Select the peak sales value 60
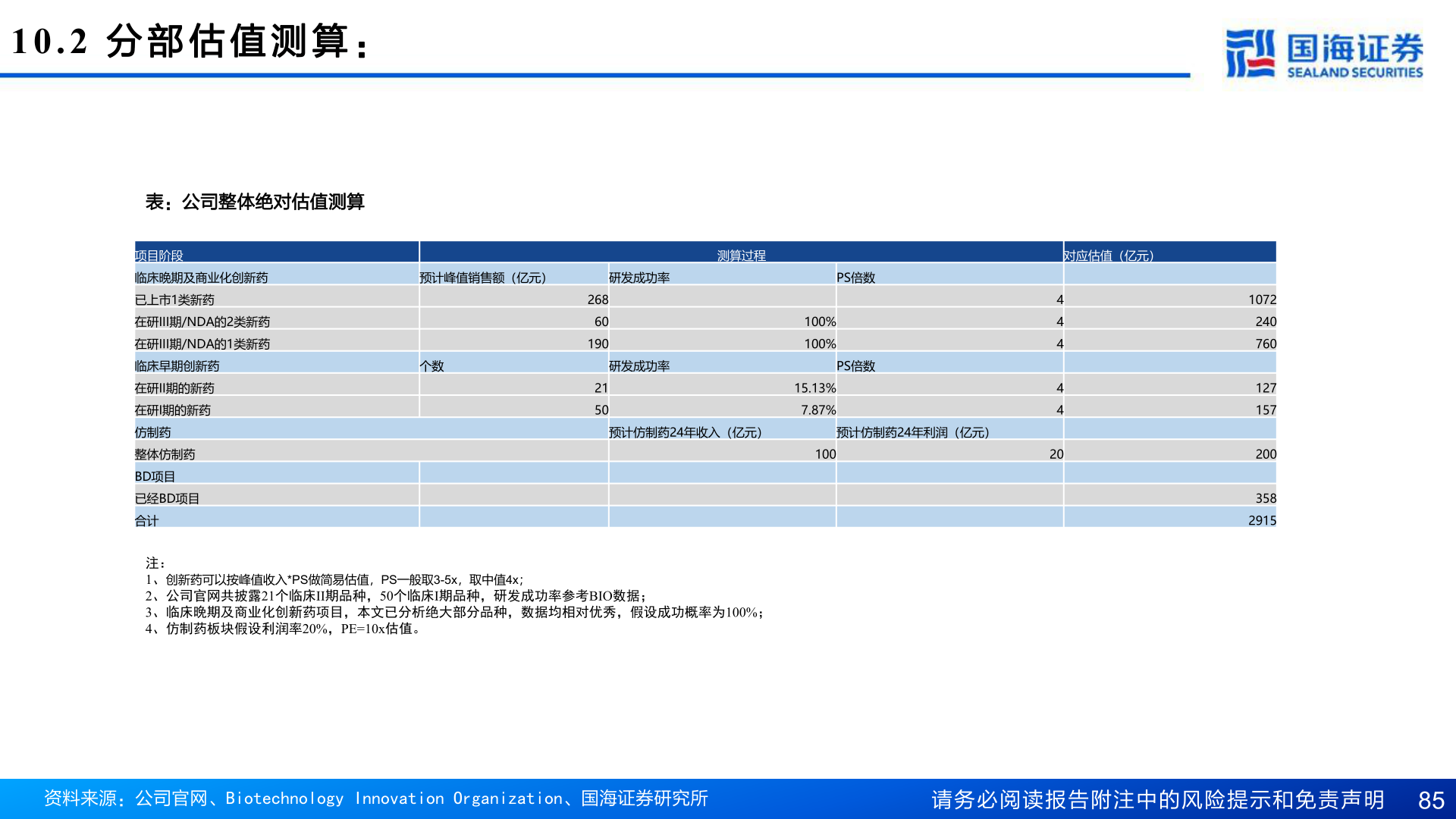The width and height of the screenshot is (1456, 819). pyautogui.click(x=601, y=322)
